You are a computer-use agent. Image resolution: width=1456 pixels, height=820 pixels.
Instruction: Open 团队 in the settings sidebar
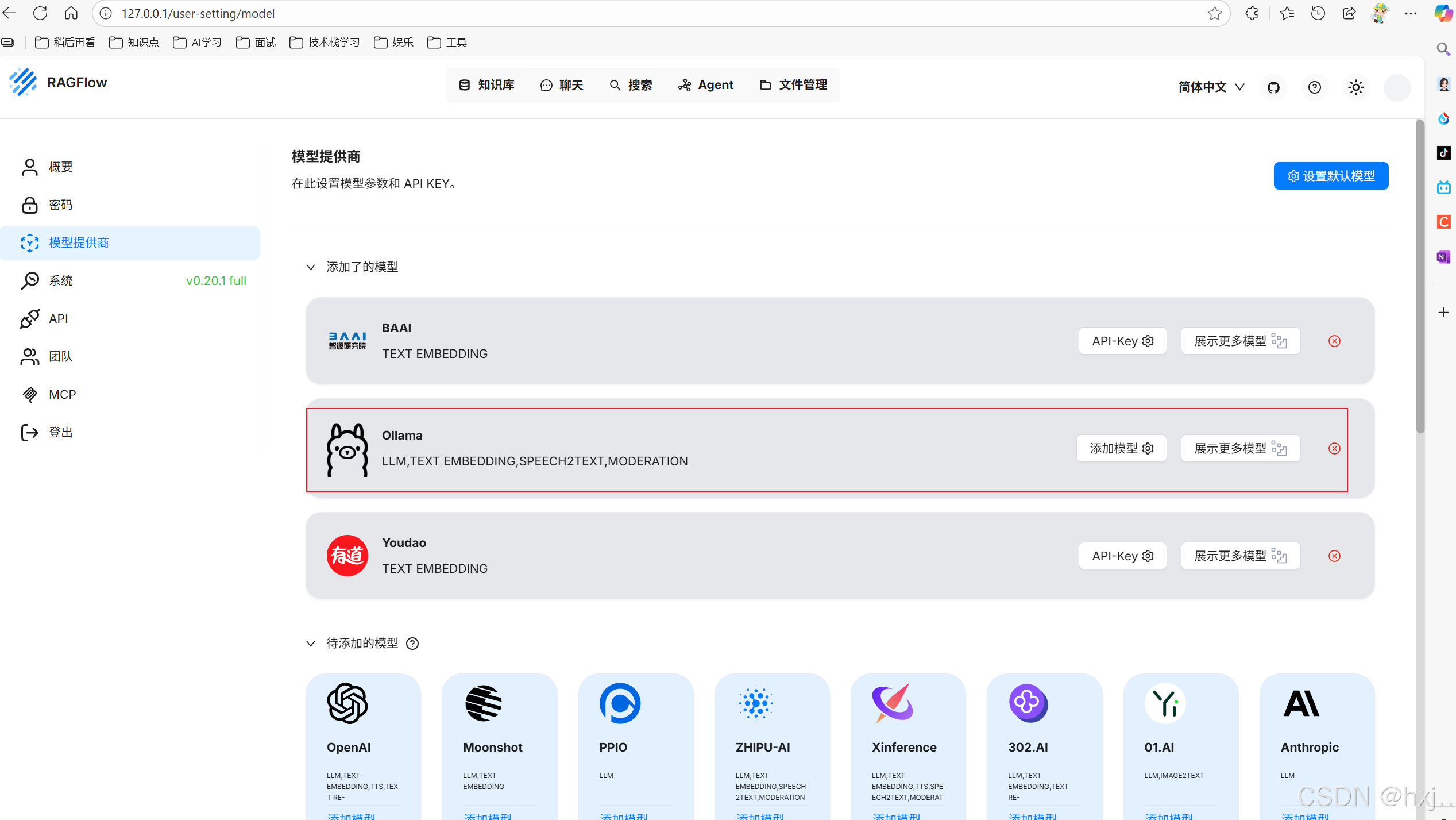(130, 356)
